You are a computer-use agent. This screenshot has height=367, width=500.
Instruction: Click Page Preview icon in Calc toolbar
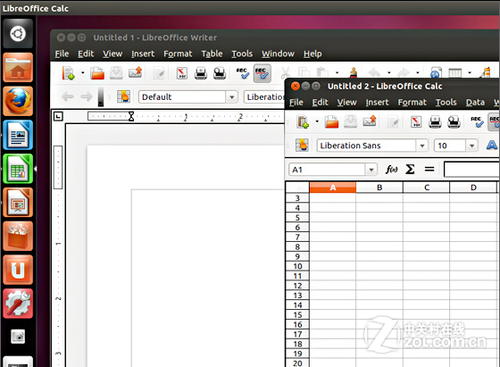[x=454, y=122]
